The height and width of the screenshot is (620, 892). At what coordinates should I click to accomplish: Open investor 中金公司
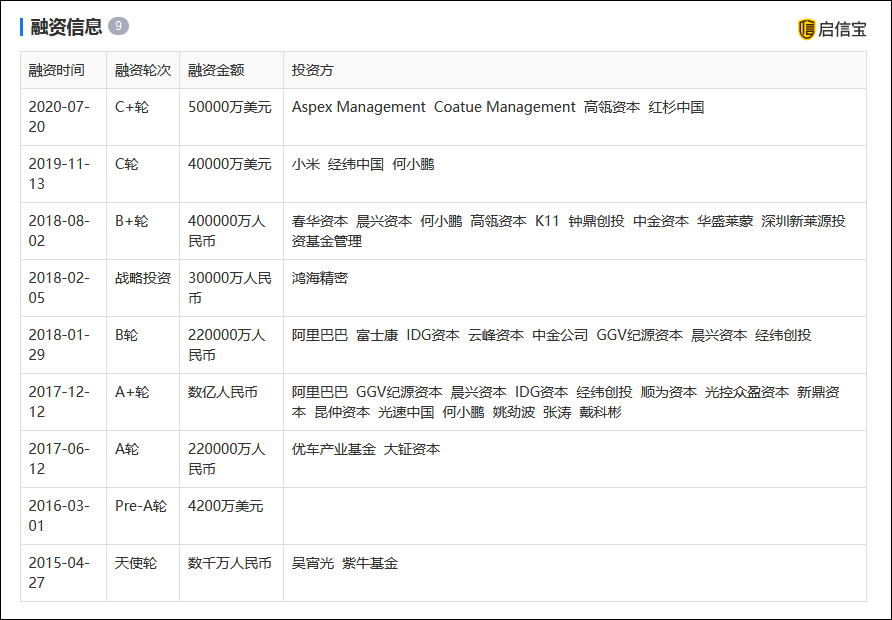point(560,334)
